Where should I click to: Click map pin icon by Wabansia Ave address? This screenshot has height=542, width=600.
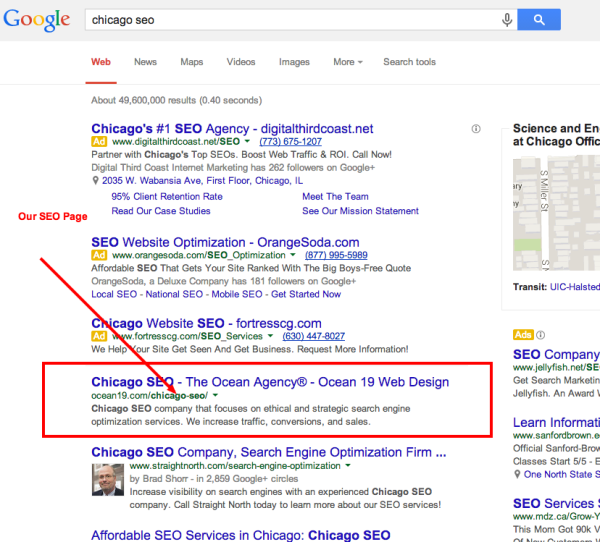(95, 180)
